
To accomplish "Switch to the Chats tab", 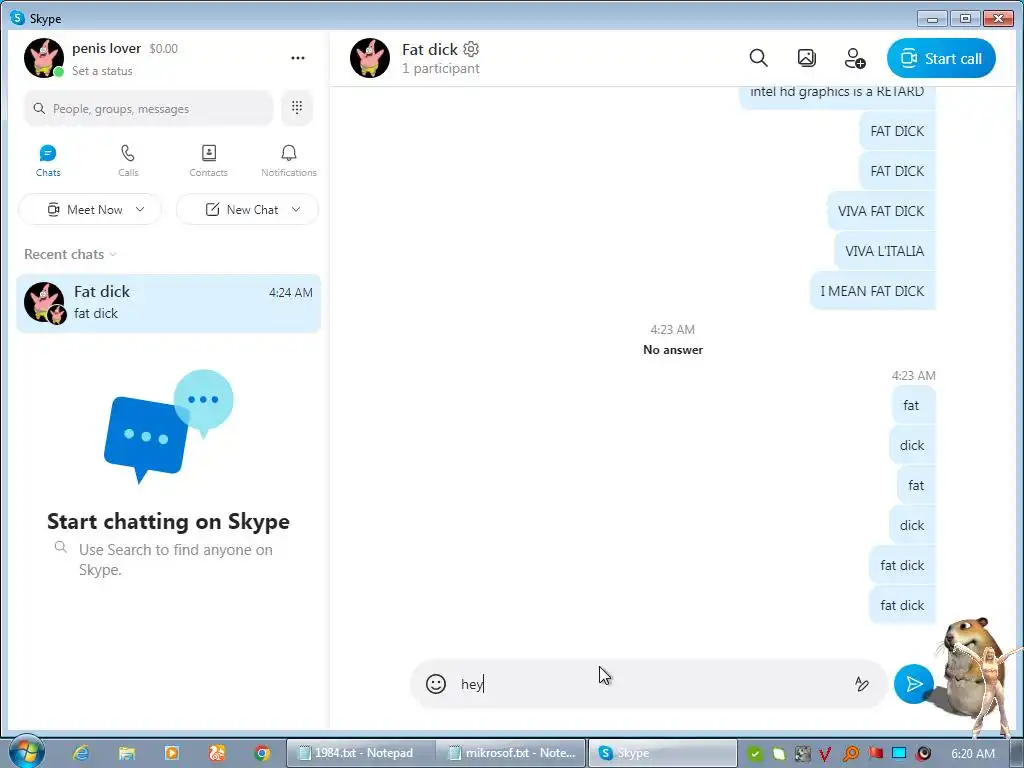I will [48, 161].
